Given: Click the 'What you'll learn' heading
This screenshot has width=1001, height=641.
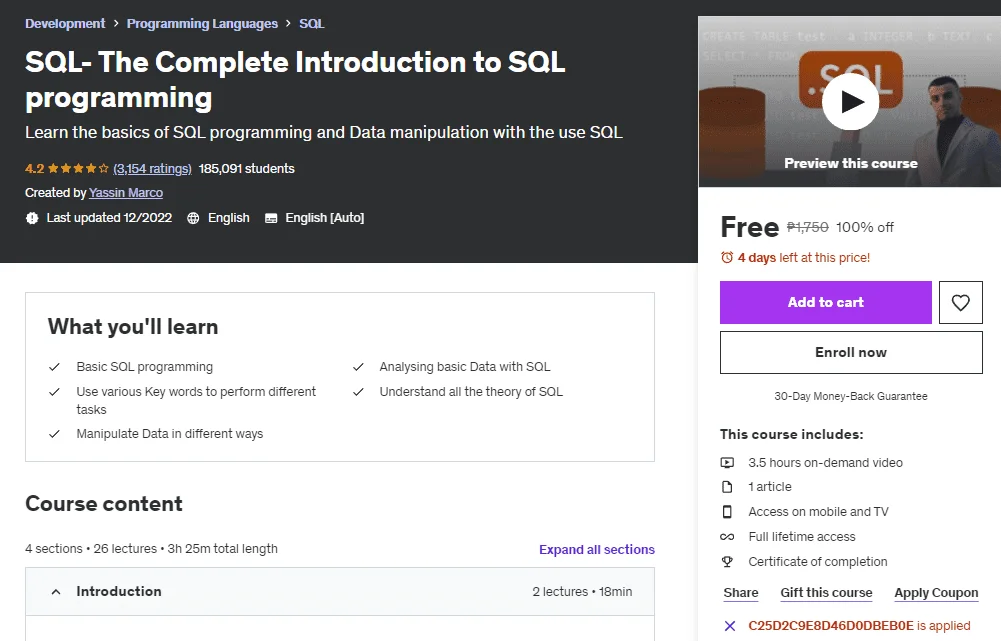Looking at the screenshot, I should pos(133,327).
